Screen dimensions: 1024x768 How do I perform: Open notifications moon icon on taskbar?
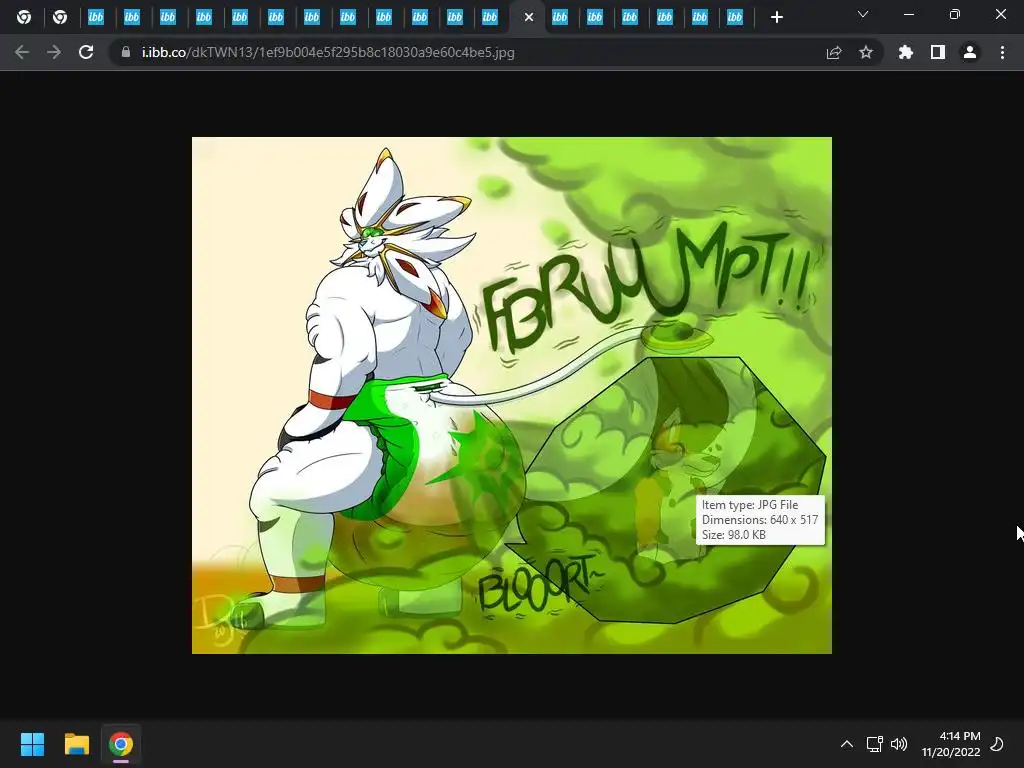[997, 744]
